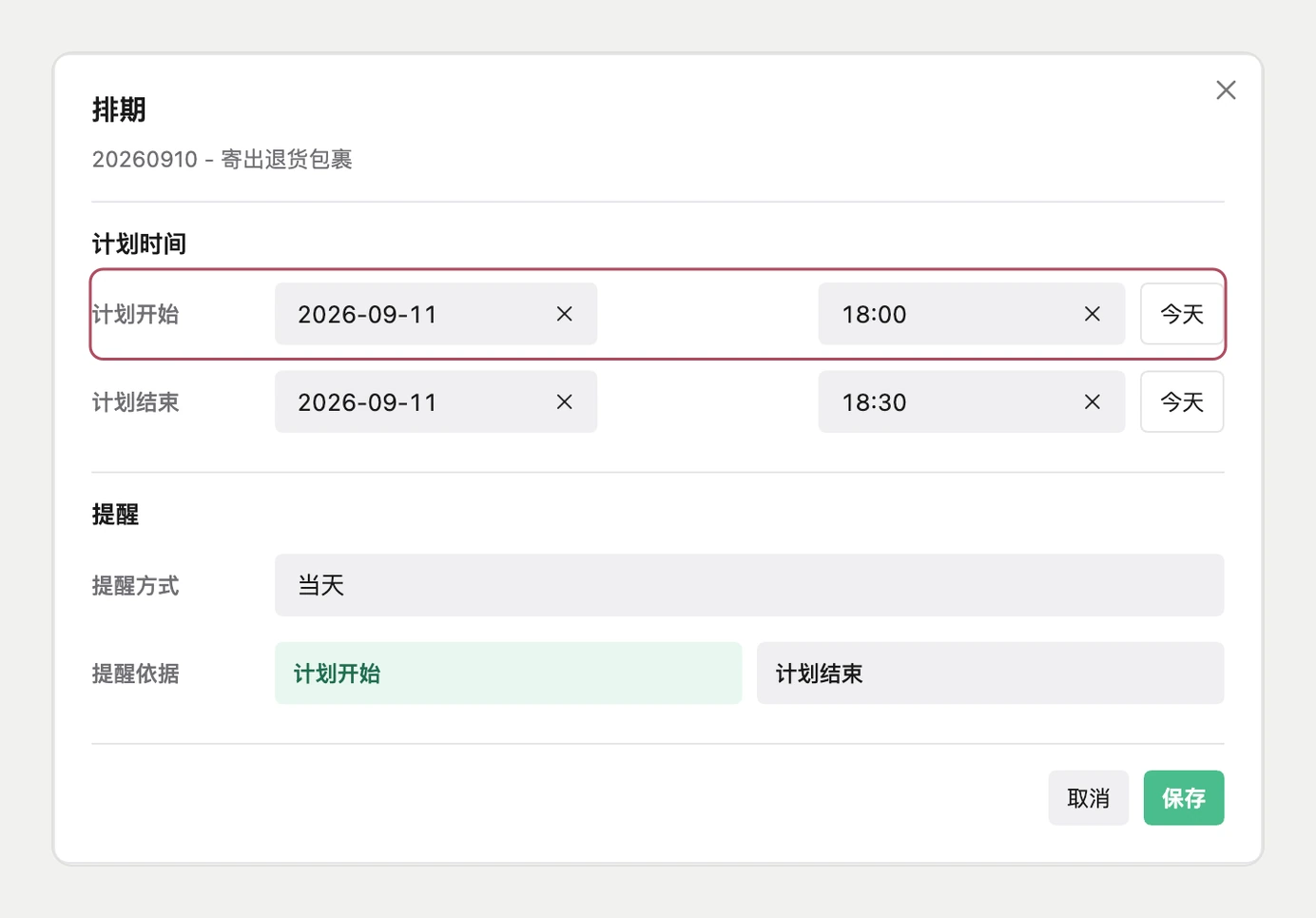Open the 计划开始 date field
Screen dimensions: 1316x918
pyautogui.click(x=435, y=314)
